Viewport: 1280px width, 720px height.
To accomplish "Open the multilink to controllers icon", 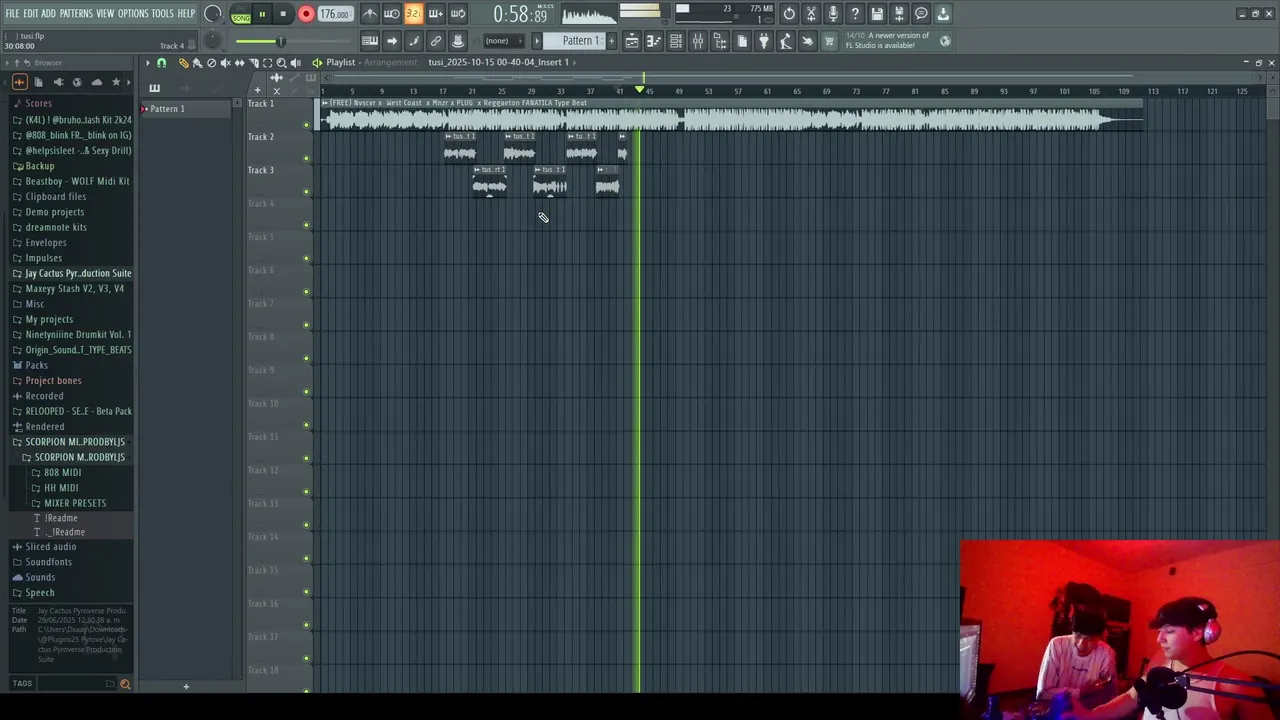I will point(458,41).
